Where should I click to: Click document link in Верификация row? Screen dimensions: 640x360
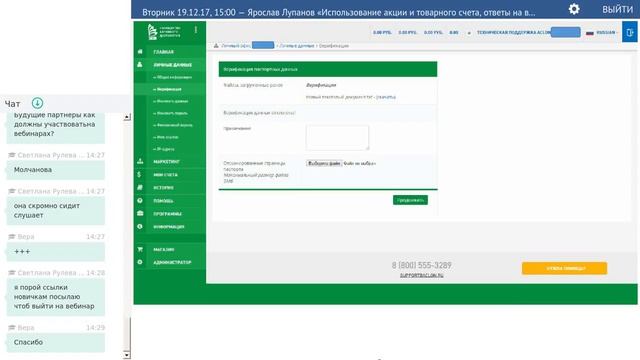pyautogui.click(x=386, y=97)
